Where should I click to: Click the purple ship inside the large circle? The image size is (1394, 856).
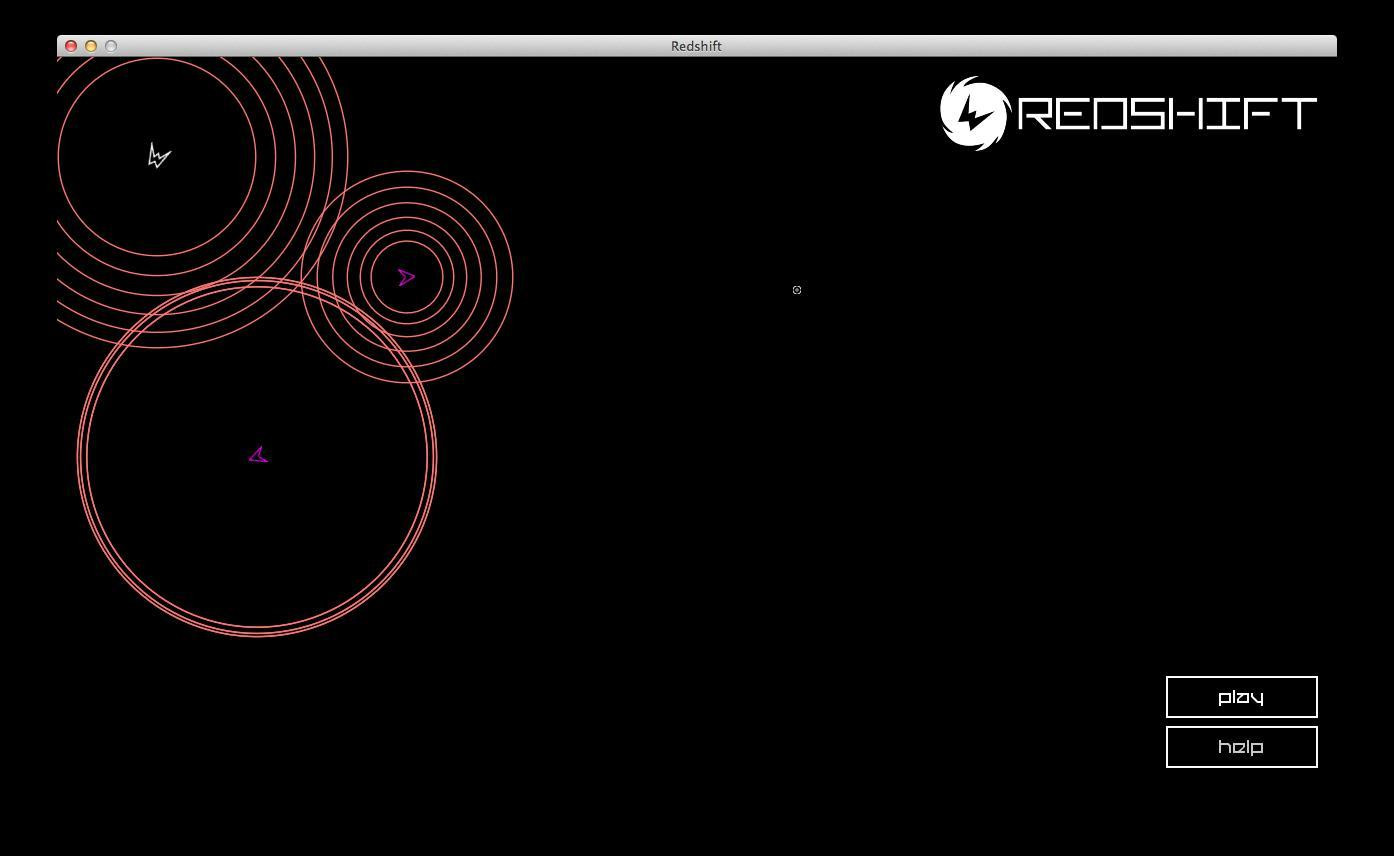(258, 455)
